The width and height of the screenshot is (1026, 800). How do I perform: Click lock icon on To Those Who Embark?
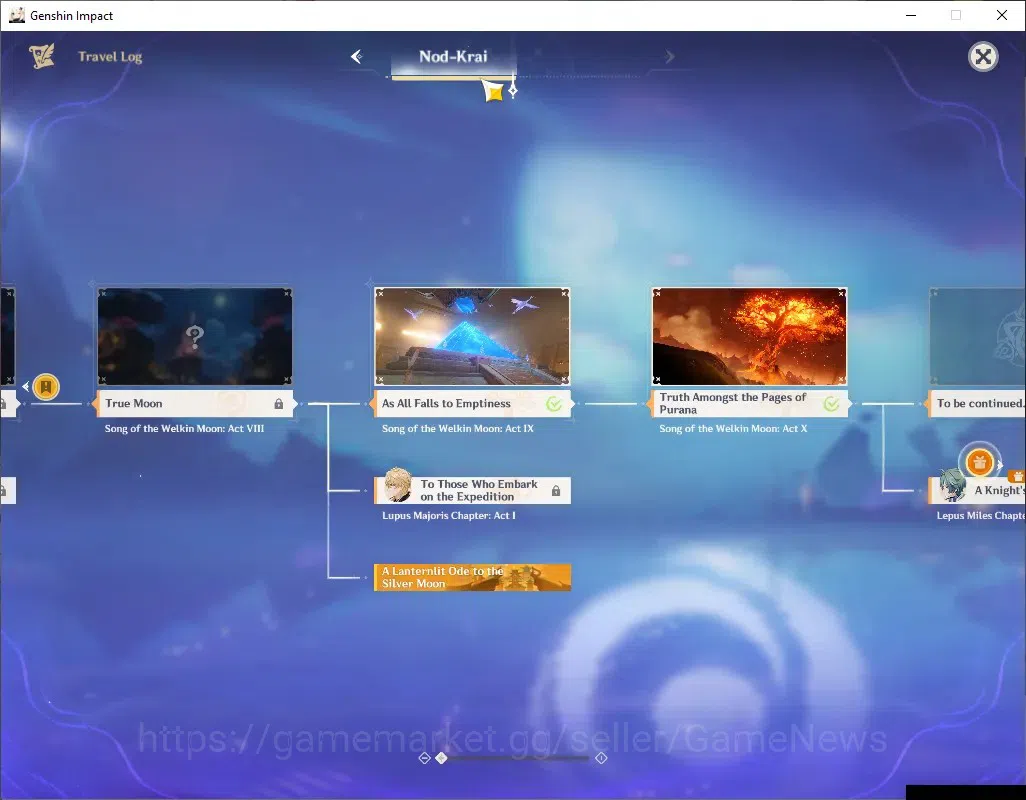tap(556, 491)
